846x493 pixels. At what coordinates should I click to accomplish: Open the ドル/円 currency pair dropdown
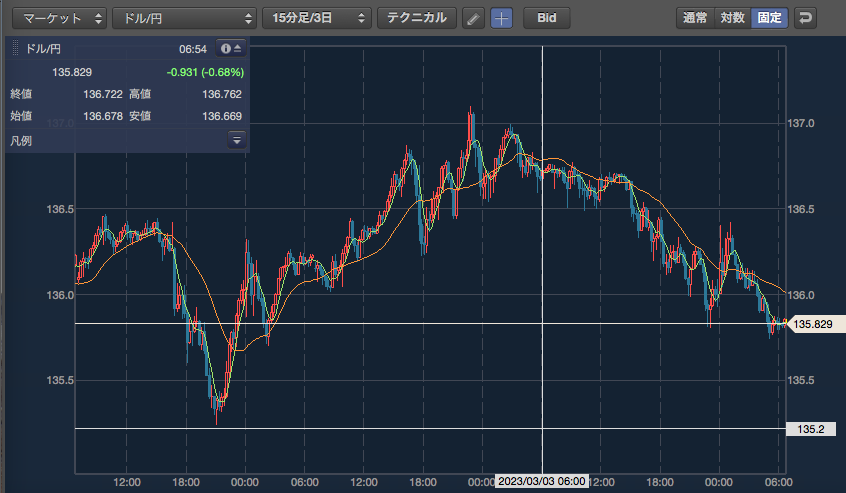coord(185,18)
